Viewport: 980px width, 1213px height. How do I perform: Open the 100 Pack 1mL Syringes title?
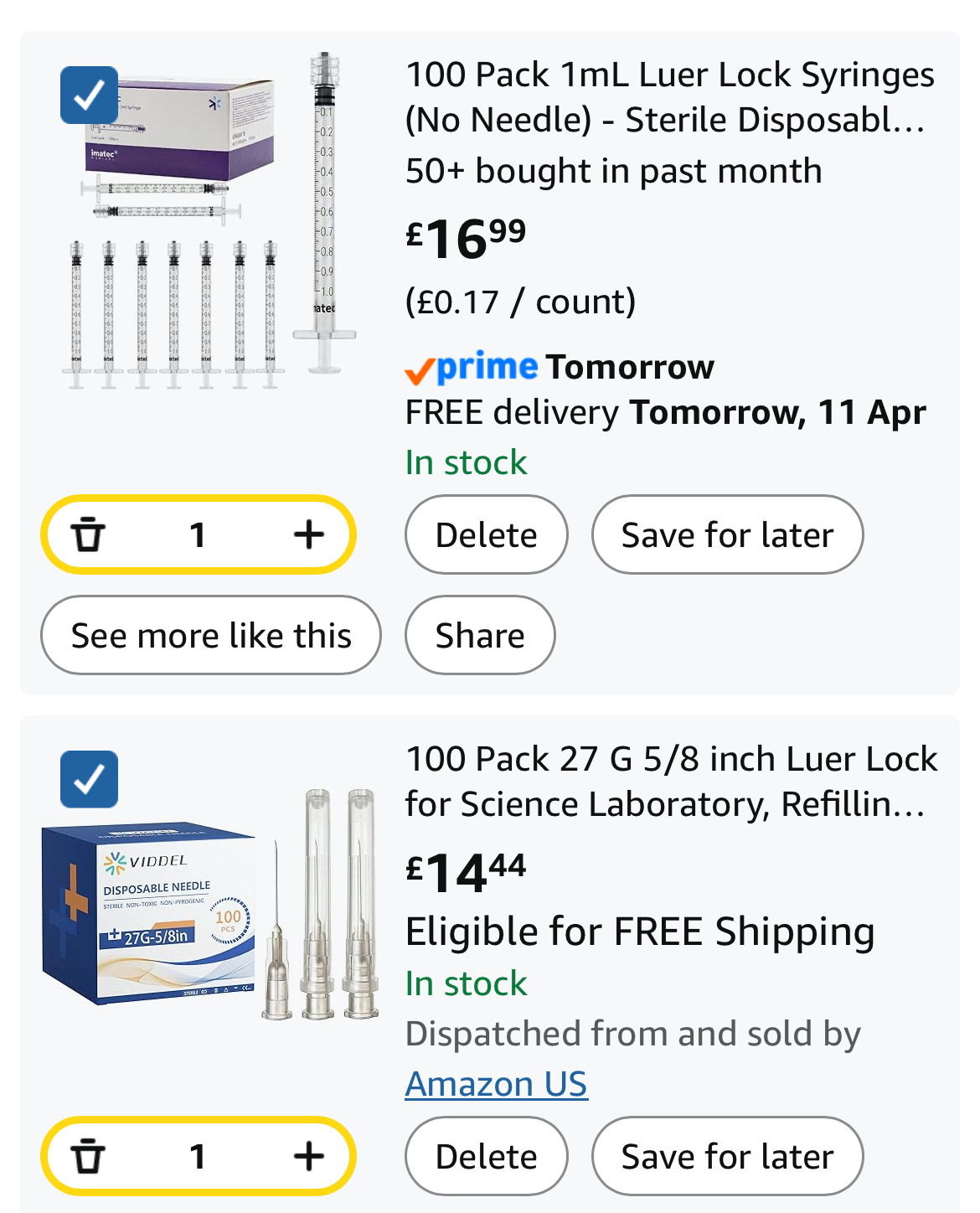point(669,97)
